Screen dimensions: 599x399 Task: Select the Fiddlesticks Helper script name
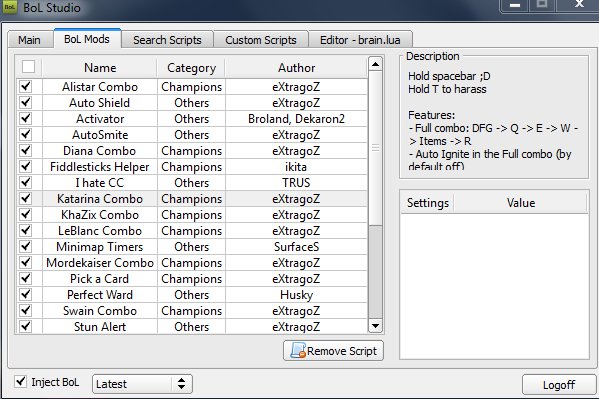point(100,167)
